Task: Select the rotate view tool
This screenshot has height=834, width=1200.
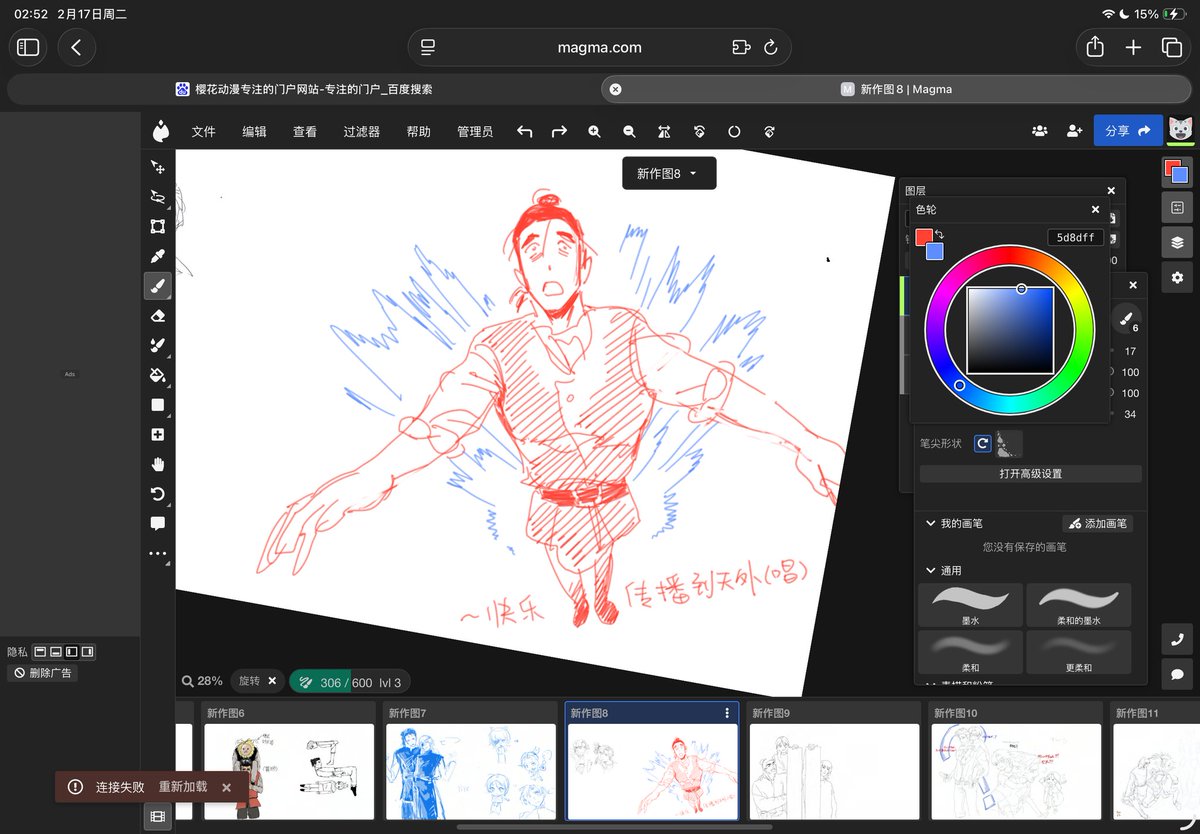Action: coord(157,494)
